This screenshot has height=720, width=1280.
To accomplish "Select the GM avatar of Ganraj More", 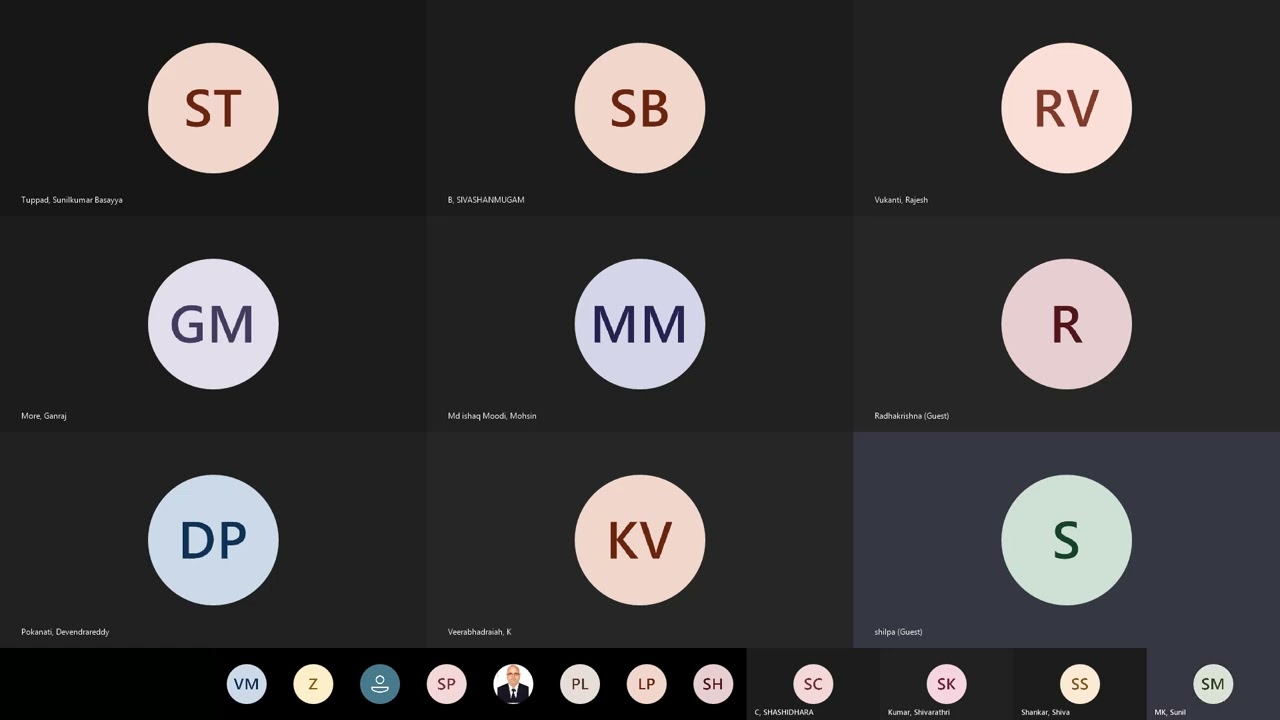I will coord(213,324).
